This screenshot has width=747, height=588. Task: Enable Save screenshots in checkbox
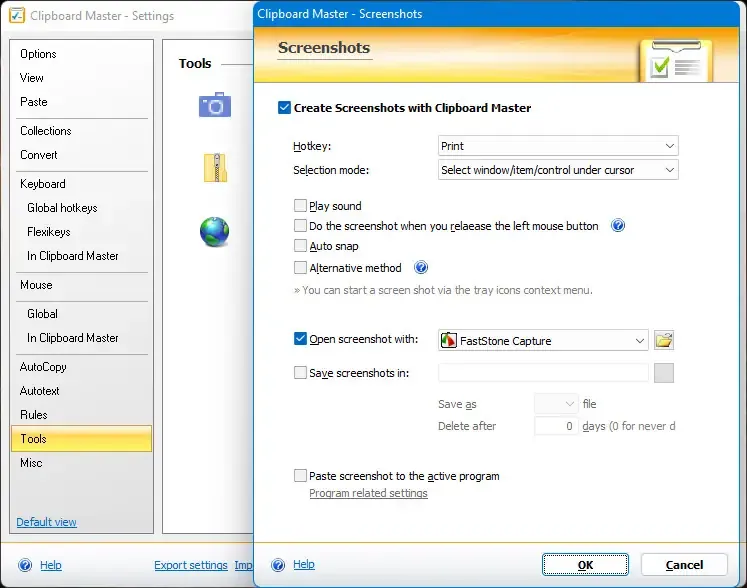coord(300,372)
